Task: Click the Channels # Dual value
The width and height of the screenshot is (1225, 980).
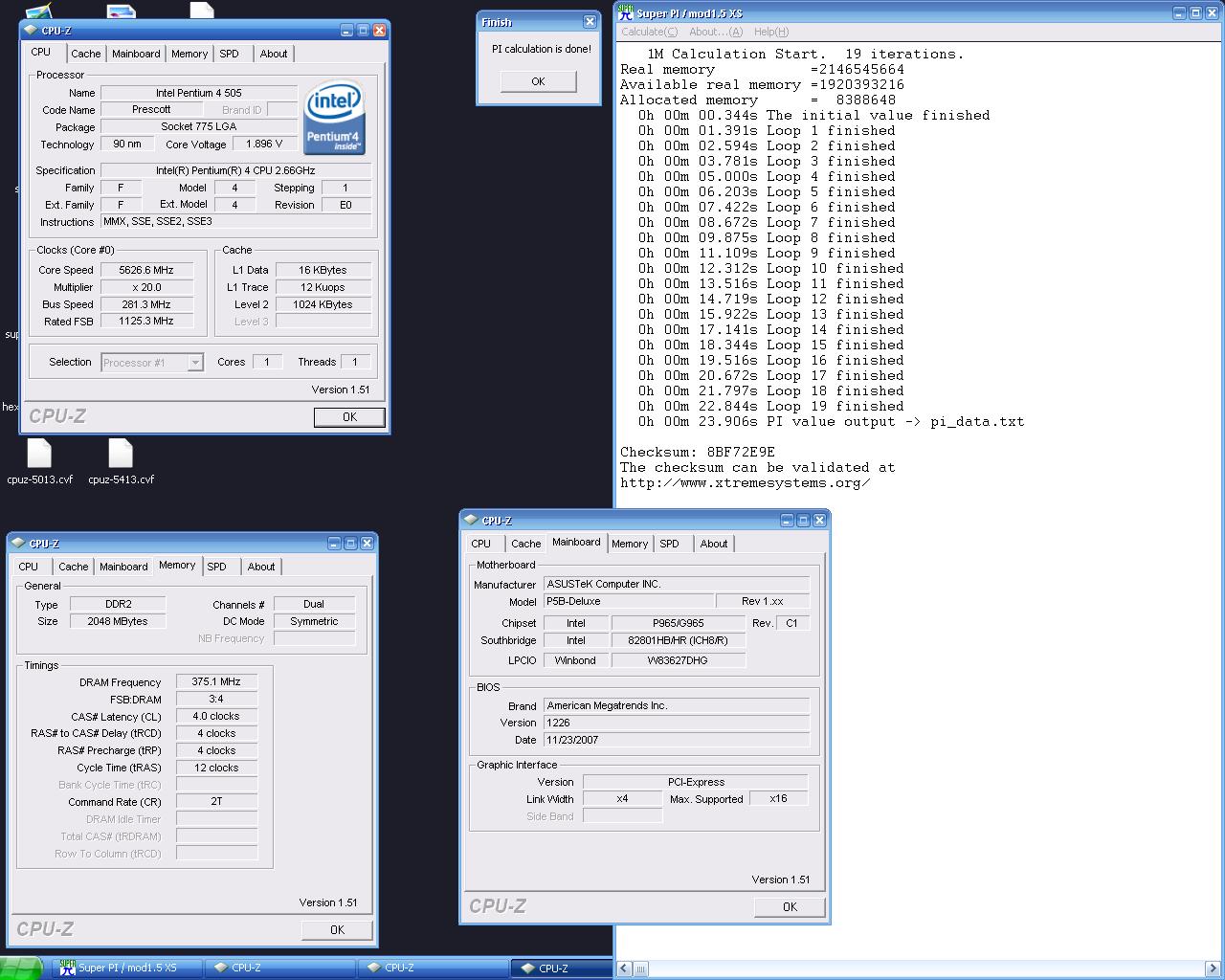Action: (x=314, y=605)
